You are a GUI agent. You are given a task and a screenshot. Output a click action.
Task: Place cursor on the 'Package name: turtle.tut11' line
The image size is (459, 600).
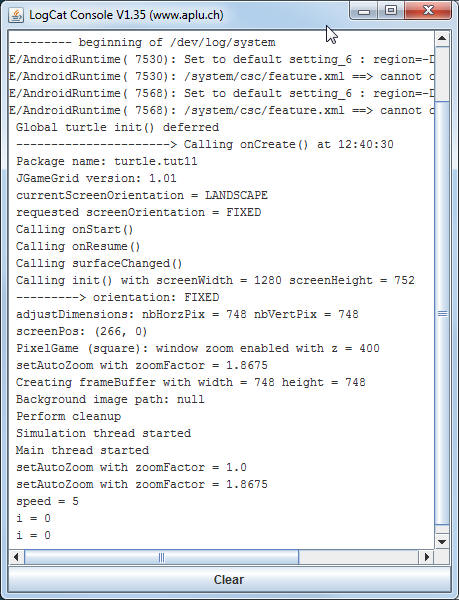click(x=107, y=161)
